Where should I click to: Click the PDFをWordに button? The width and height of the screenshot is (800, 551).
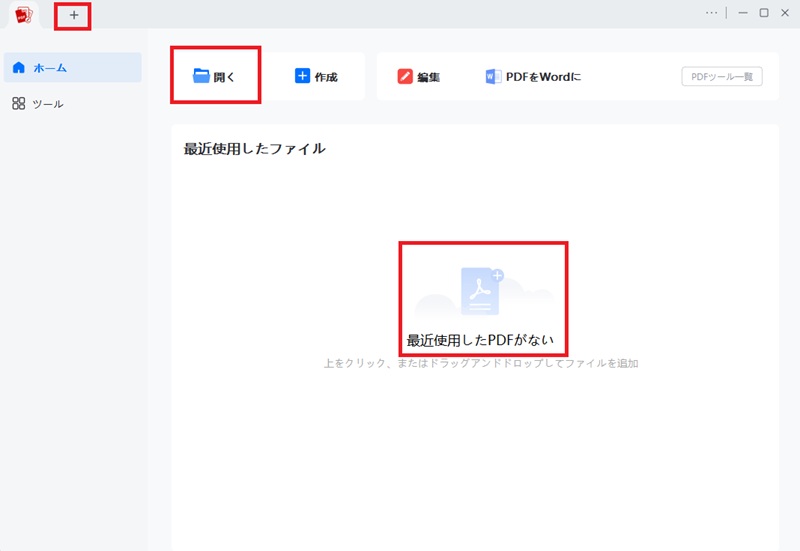pos(533,77)
